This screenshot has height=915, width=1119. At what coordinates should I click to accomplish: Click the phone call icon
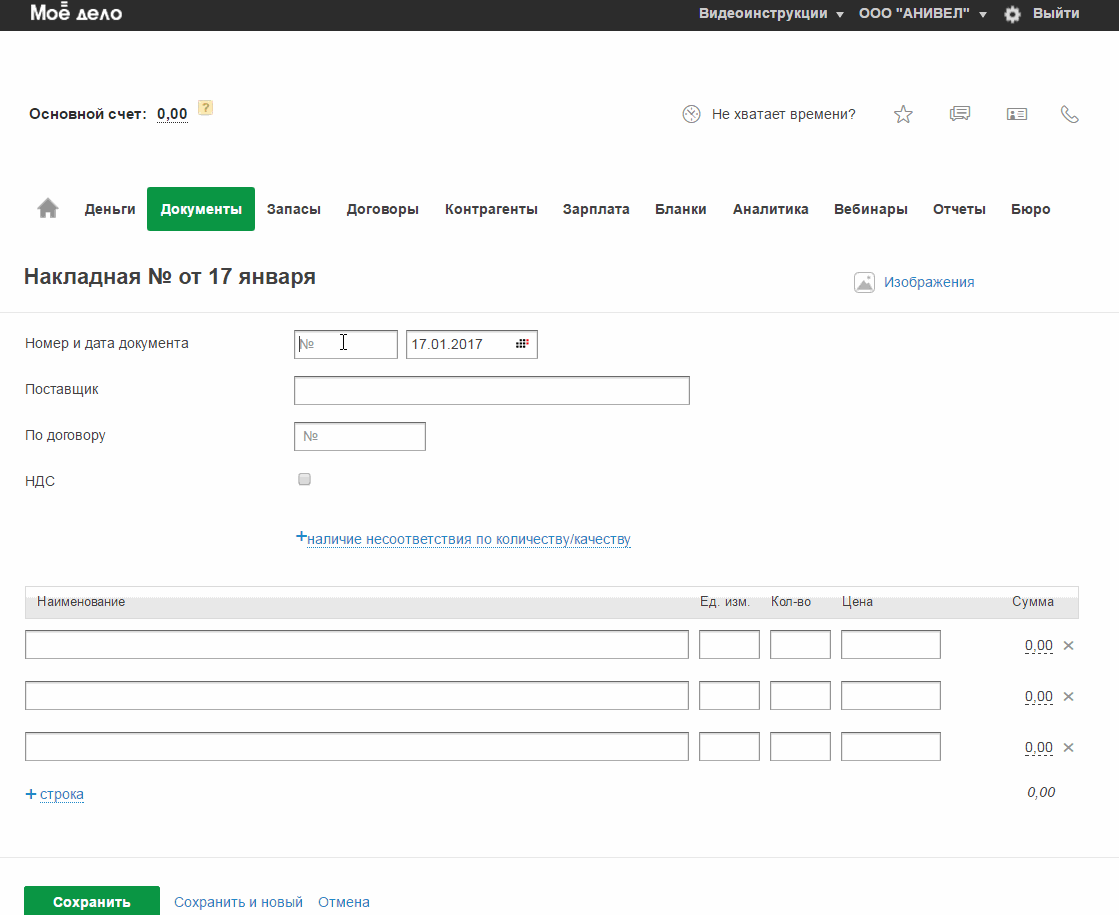click(1070, 114)
